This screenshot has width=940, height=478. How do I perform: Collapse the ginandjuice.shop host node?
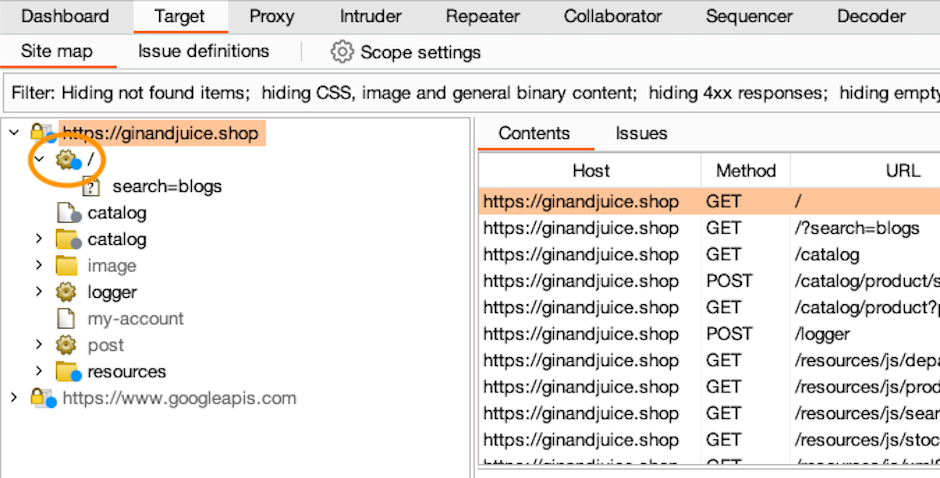click(14, 133)
